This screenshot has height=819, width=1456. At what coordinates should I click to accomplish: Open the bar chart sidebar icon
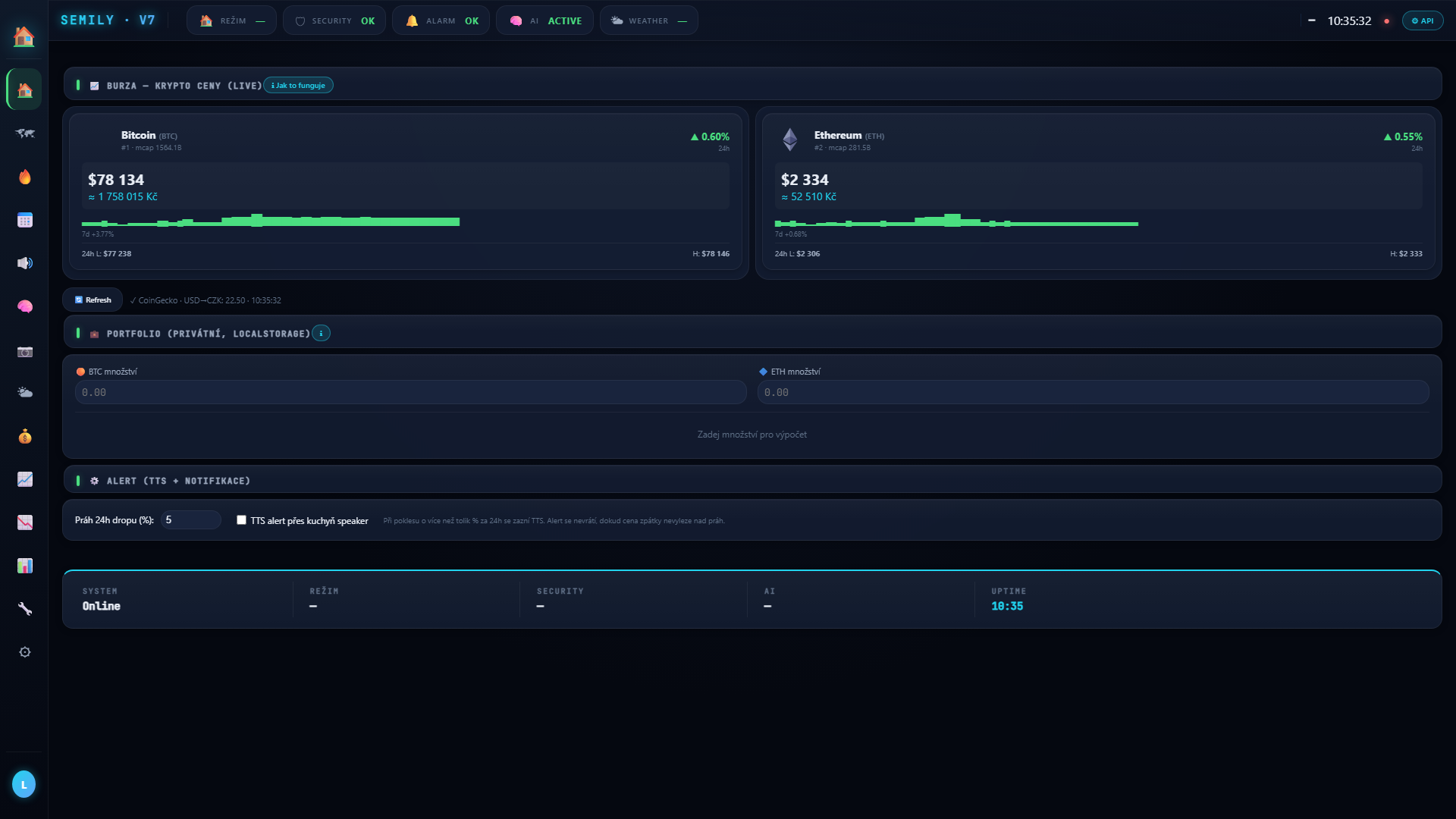pyautogui.click(x=25, y=566)
